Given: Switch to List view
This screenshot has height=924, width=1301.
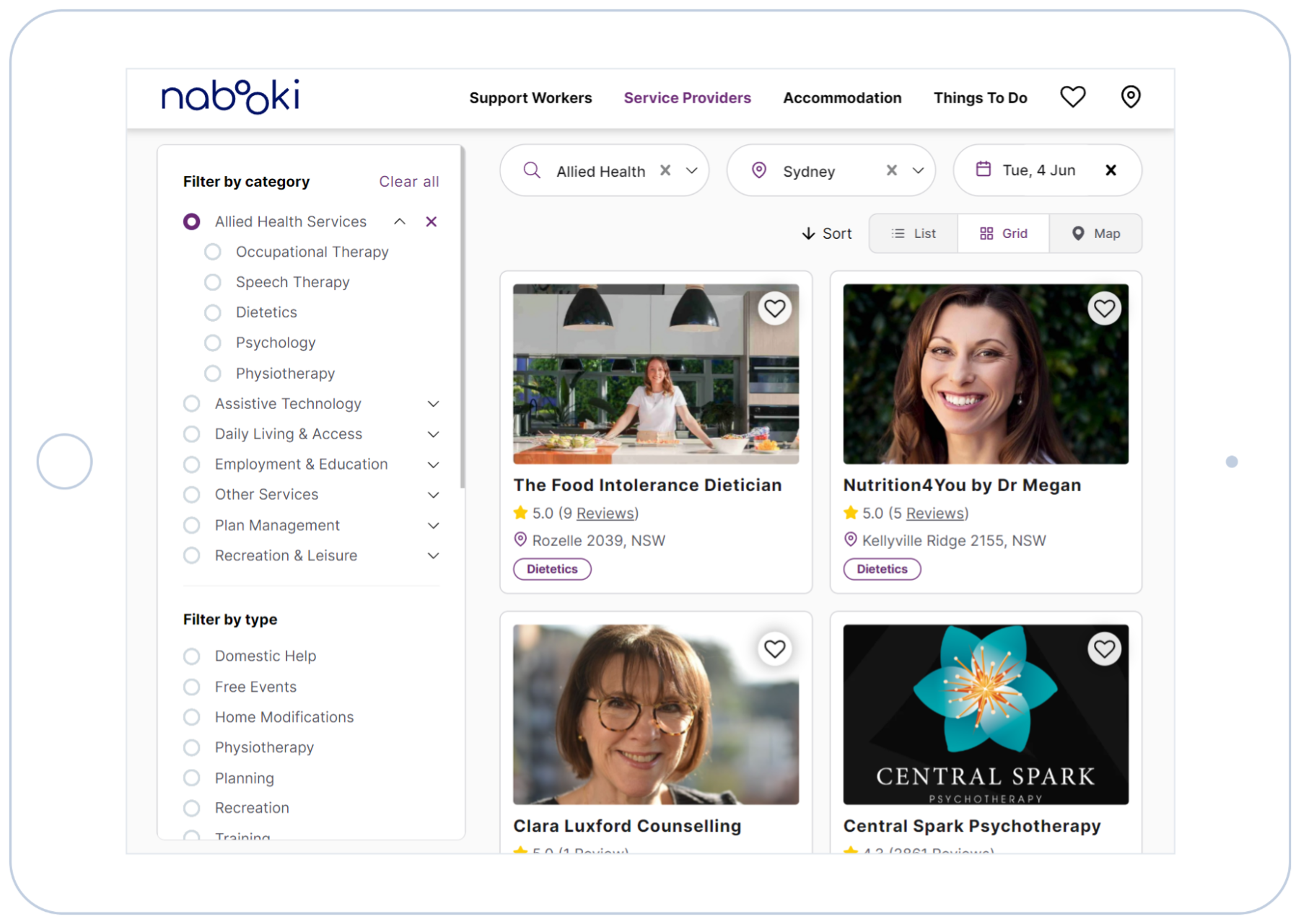Looking at the screenshot, I should pyautogui.click(x=914, y=234).
